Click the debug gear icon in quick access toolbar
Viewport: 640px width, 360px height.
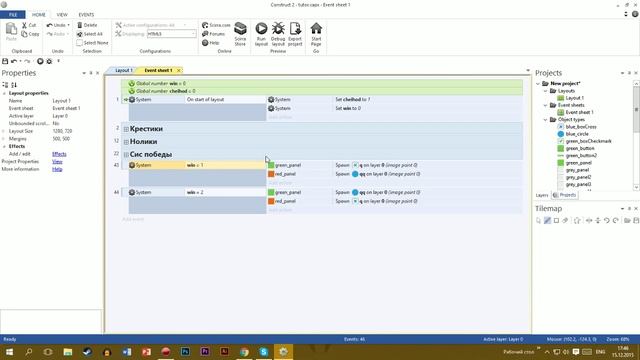49,61
